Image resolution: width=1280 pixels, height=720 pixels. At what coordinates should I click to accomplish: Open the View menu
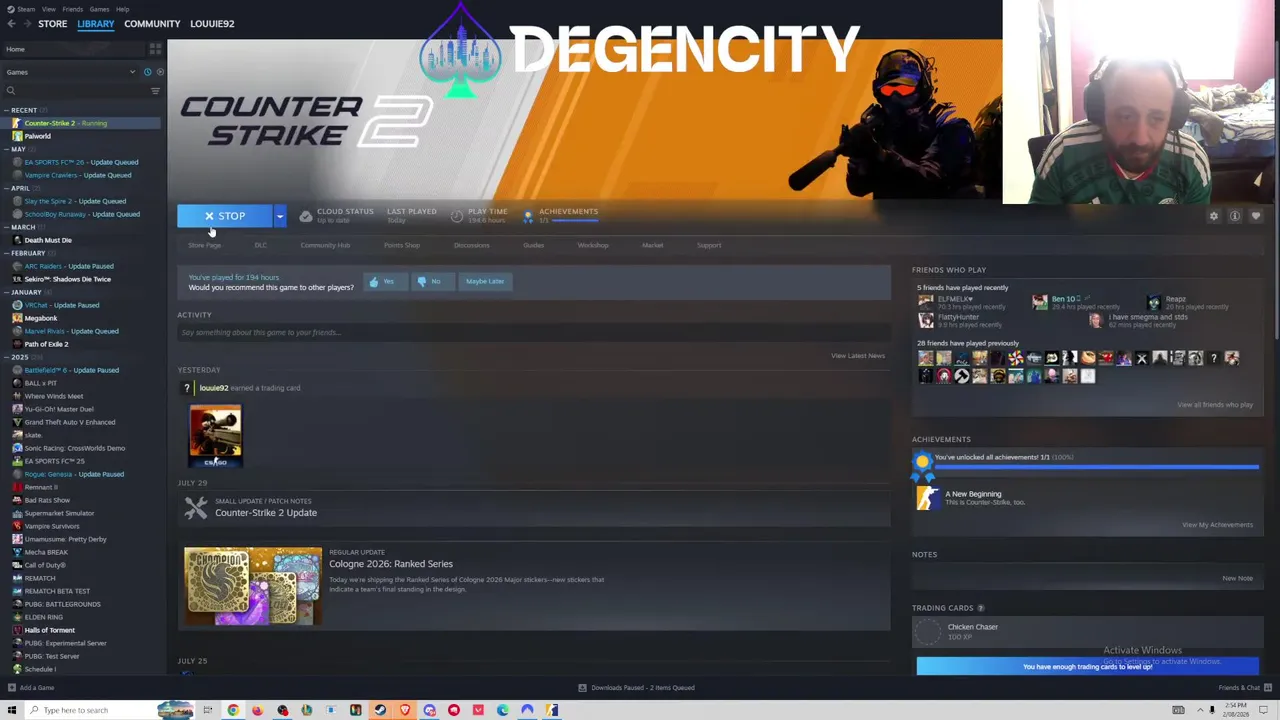[48, 9]
